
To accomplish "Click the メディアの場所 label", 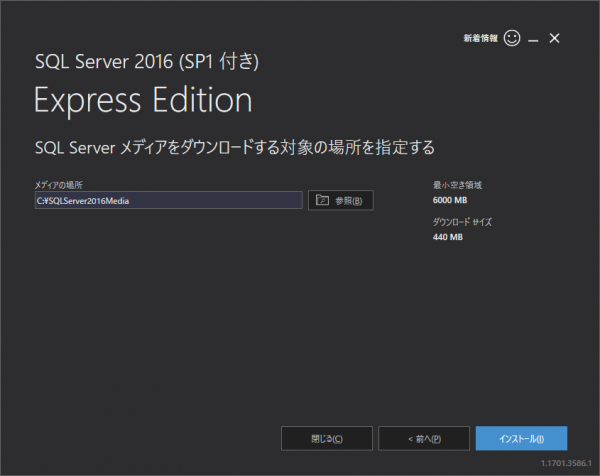I will (x=59, y=185).
